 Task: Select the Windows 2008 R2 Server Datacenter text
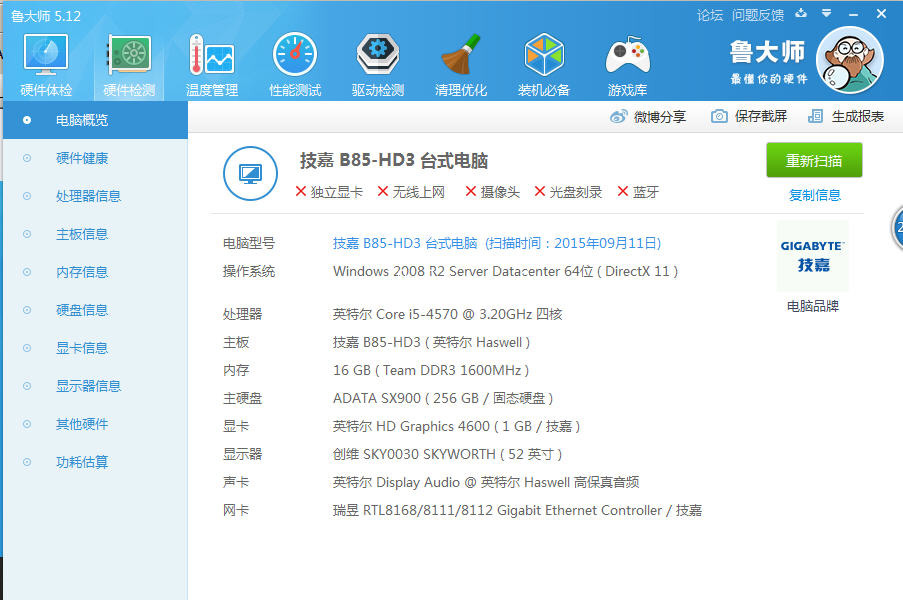506,271
